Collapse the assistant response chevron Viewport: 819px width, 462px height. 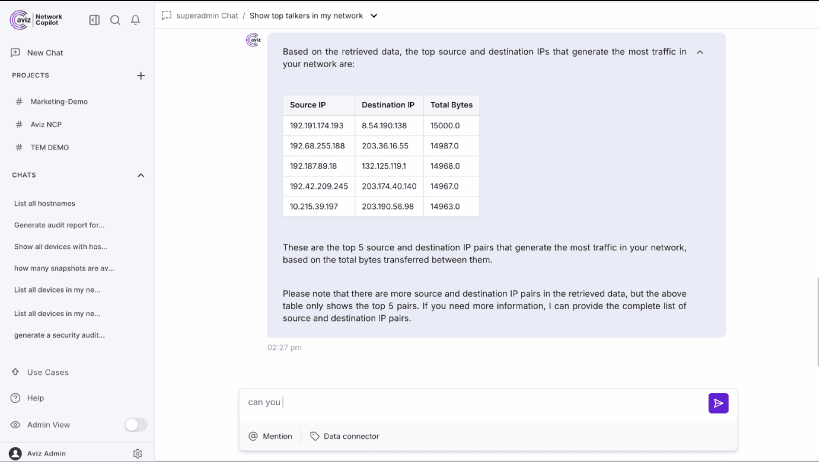tap(700, 52)
